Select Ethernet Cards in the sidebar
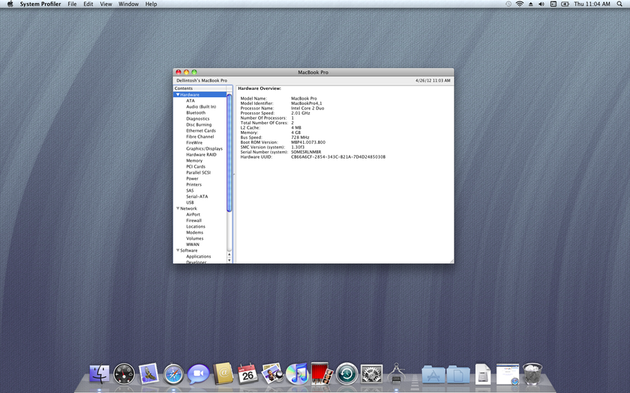Viewport: 630px width, 393px height. click(x=201, y=131)
